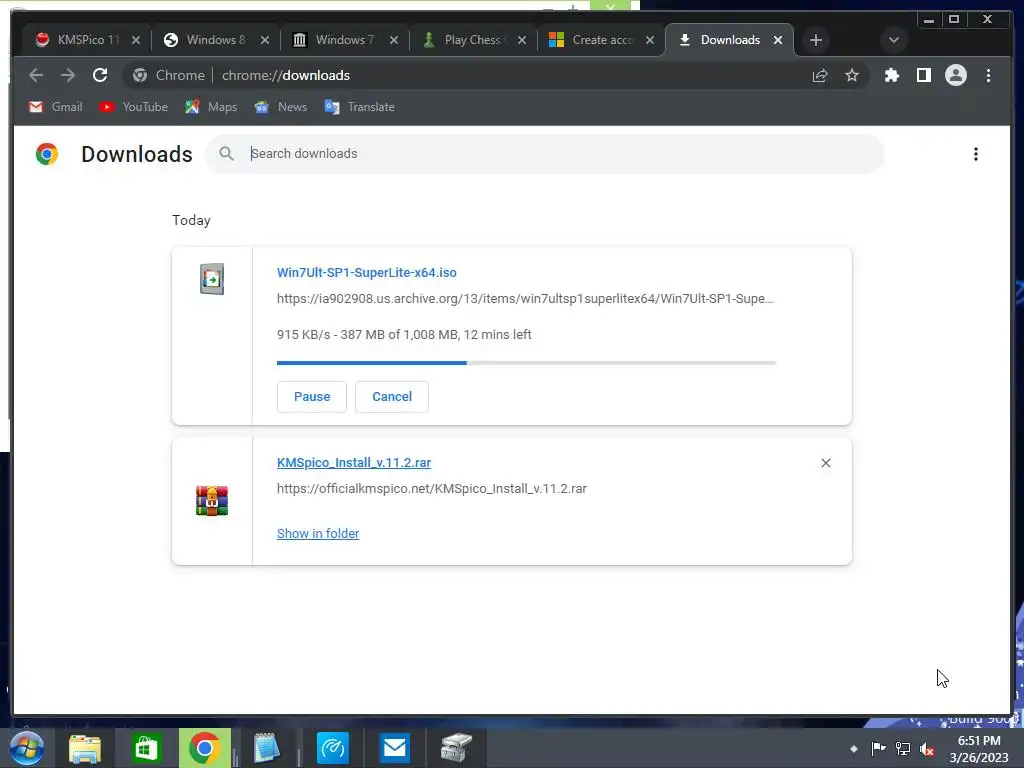Click the ISO download progress bar
1024x768 pixels.
(x=526, y=362)
